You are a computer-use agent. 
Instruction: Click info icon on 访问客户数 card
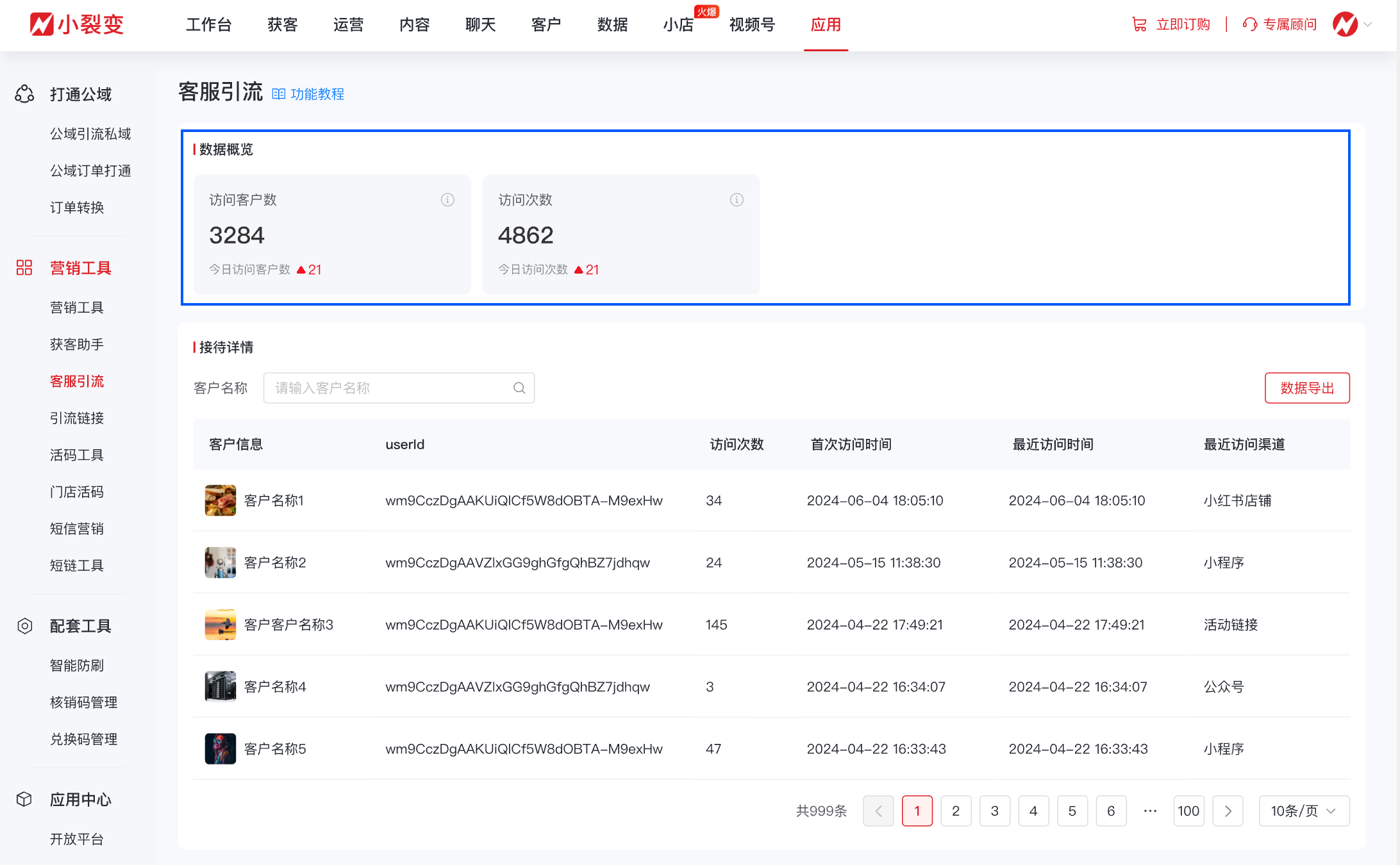[x=447, y=200]
